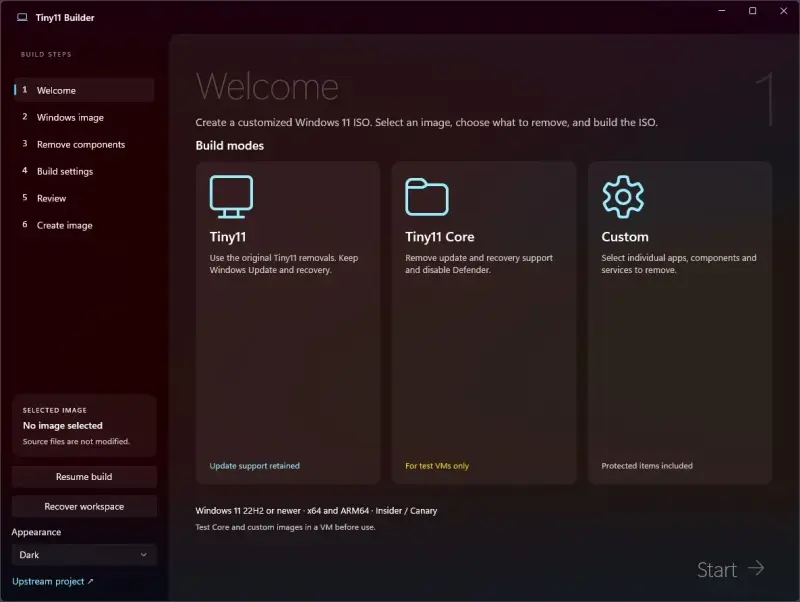The image size is (800, 602).
Task: Click the SELECTED IMAGE header
Action: point(55,410)
